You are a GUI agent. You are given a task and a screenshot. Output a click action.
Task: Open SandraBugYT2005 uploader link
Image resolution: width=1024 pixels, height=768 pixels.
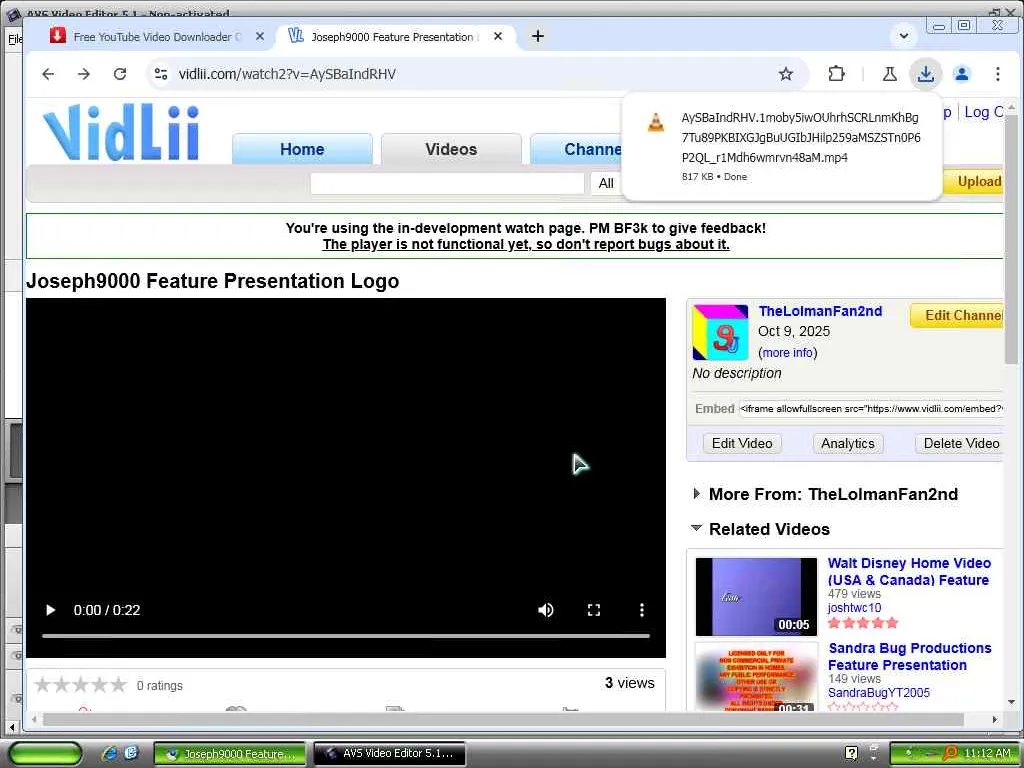pos(878,692)
